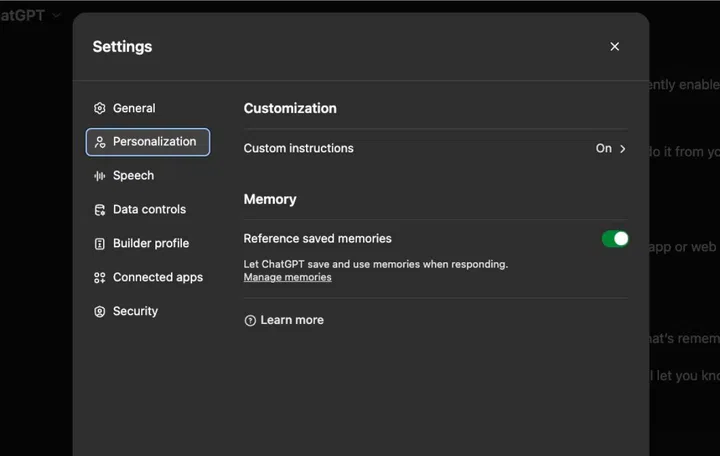Viewport: 720px width, 456px height.
Task: Open the Manage memories link
Action: tap(287, 277)
